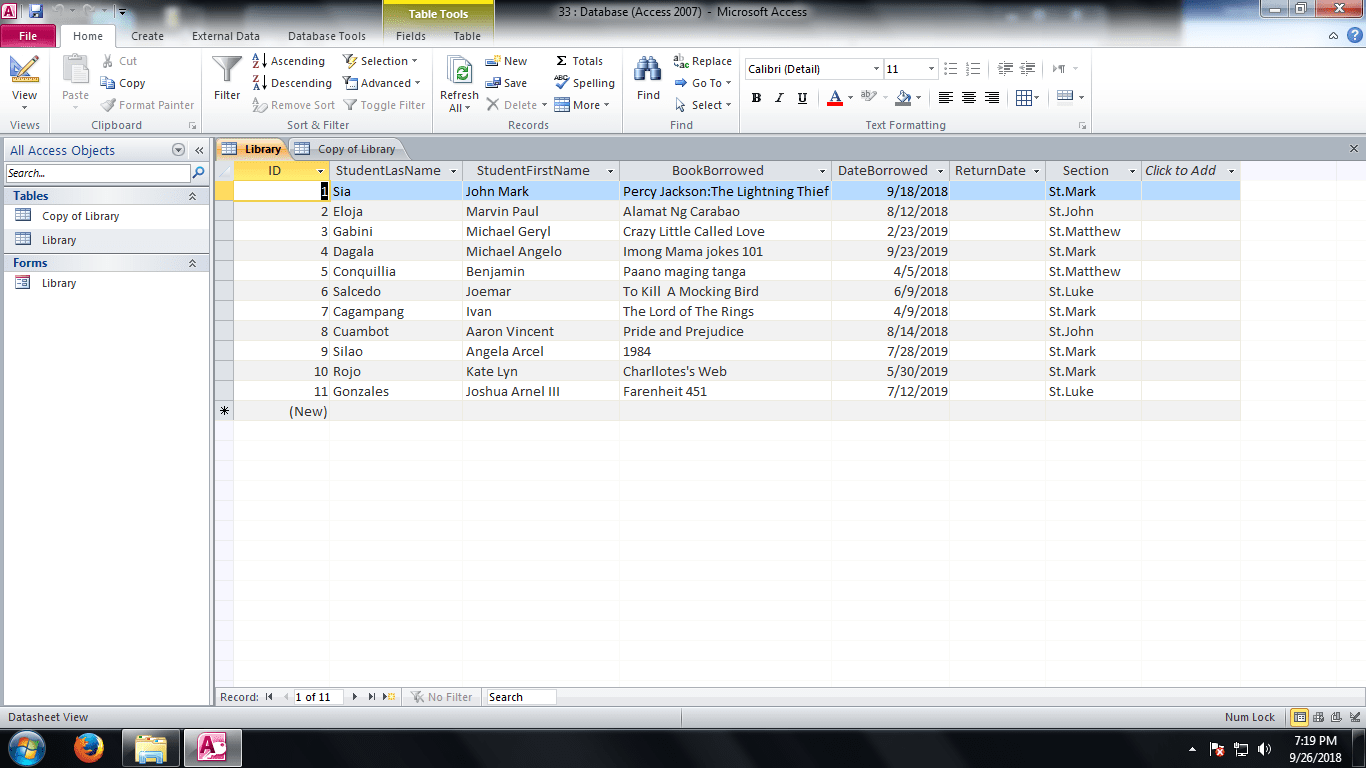
Task: Create a New record
Action: [x=506, y=61]
